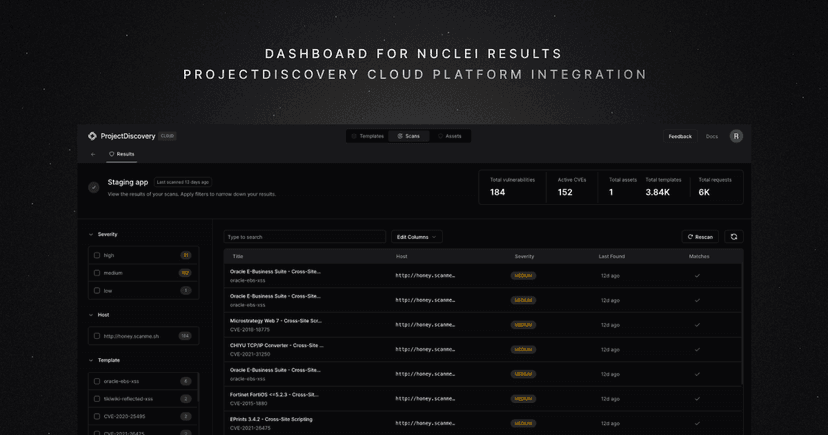Check the high severity filter

click(97, 255)
